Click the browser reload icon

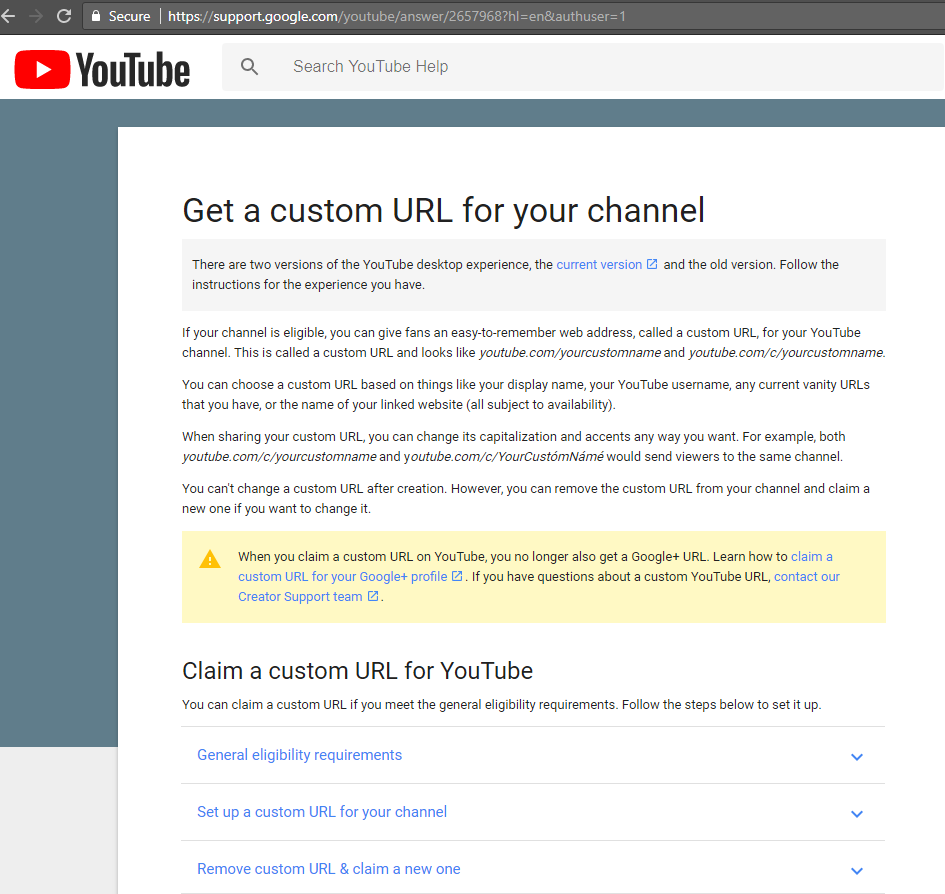click(64, 16)
